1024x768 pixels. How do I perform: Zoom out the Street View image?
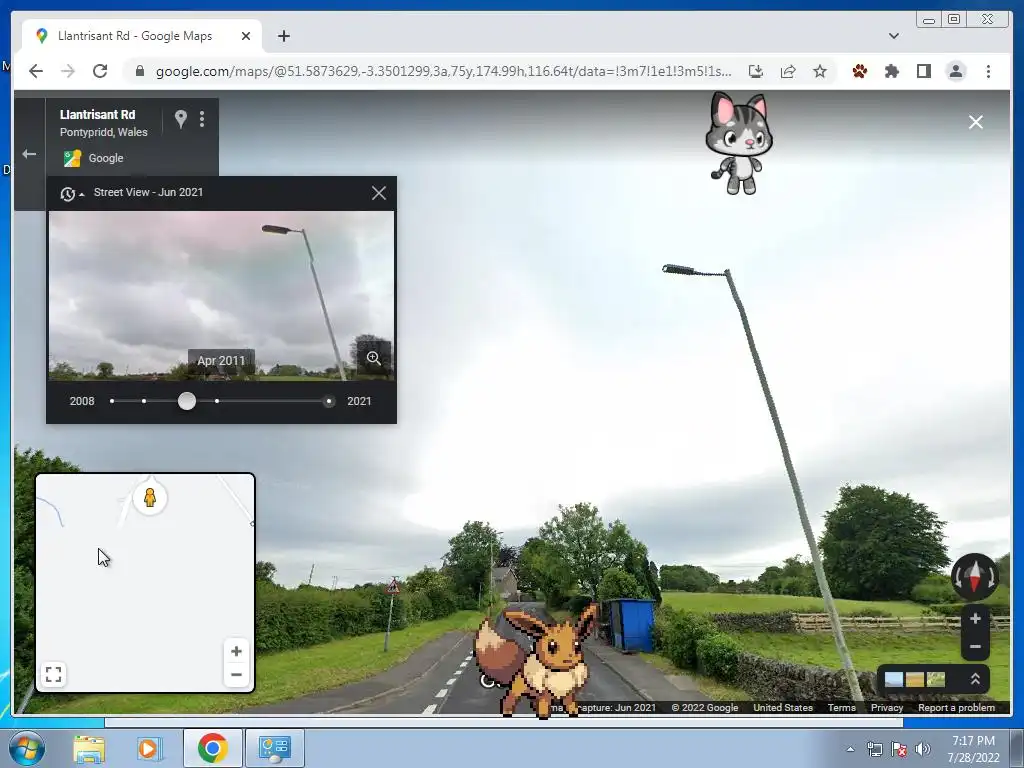coord(975,647)
